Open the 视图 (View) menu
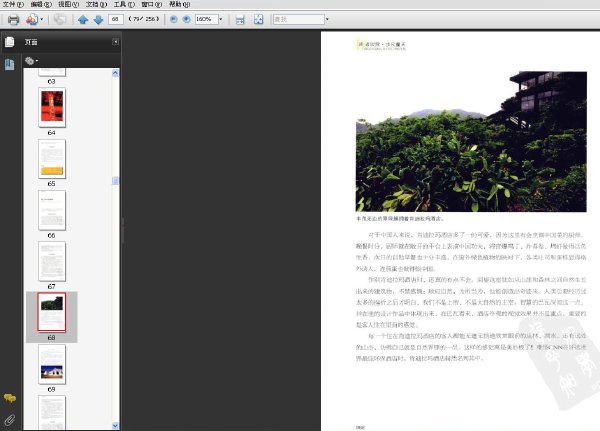Image resolution: width=600 pixels, height=431 pixels. 68,4
